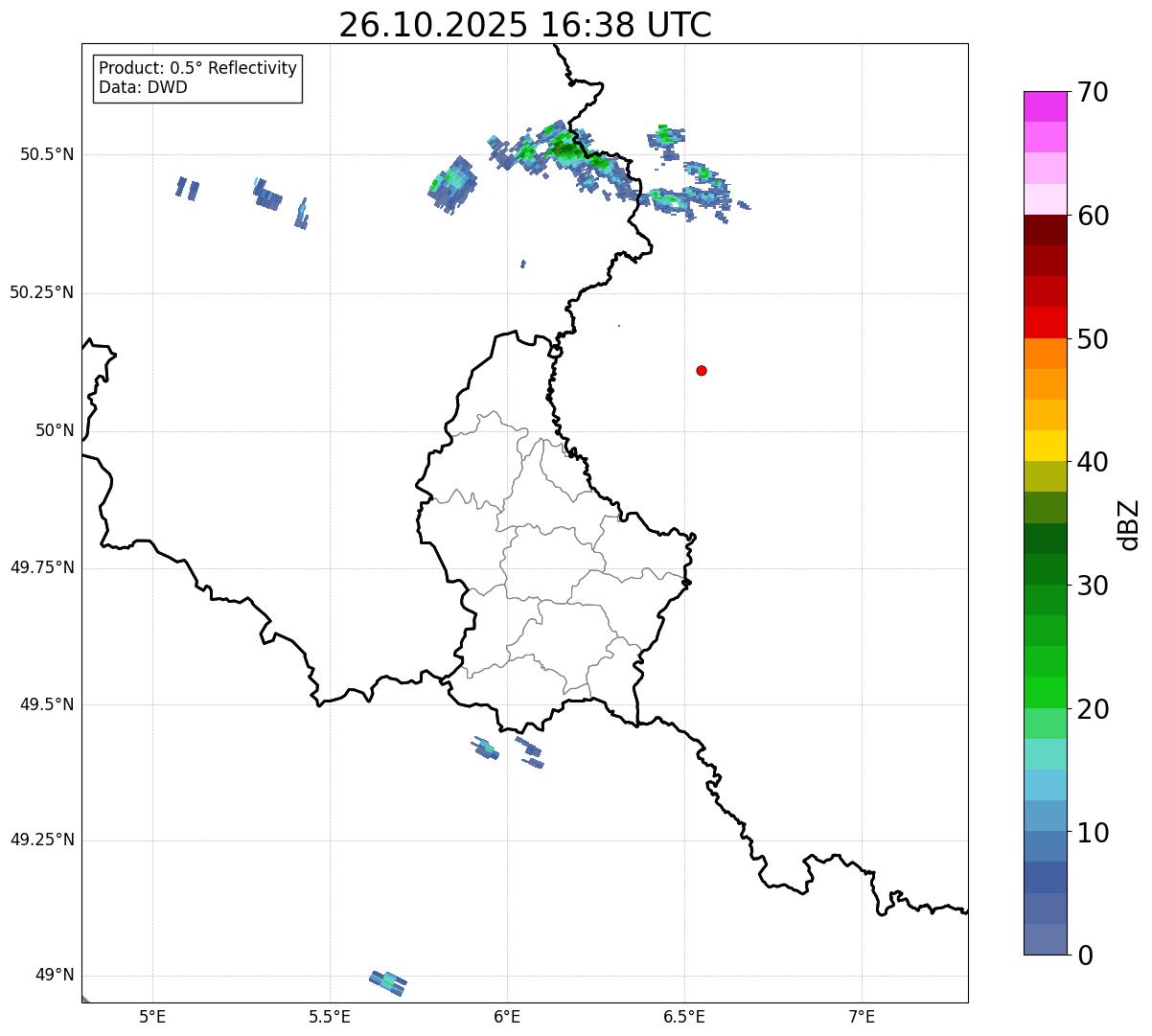Click the green-cored radar echo near 50.45°N 5.85°E
The width and height of the screenshot is (1152, 1036).
coord(452,184)
